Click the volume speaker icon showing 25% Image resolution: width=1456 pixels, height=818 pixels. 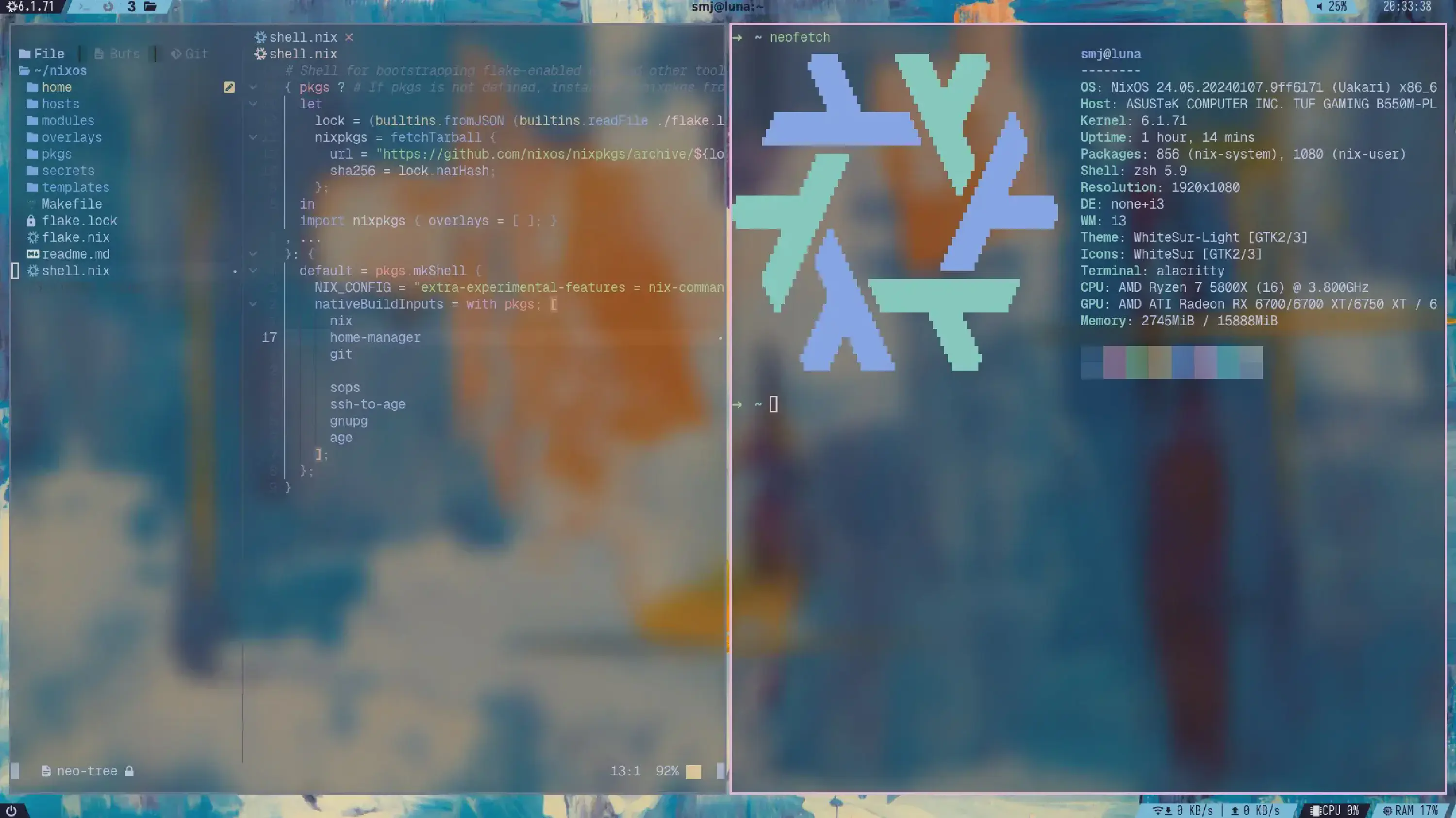click(x=1319, y=6)
